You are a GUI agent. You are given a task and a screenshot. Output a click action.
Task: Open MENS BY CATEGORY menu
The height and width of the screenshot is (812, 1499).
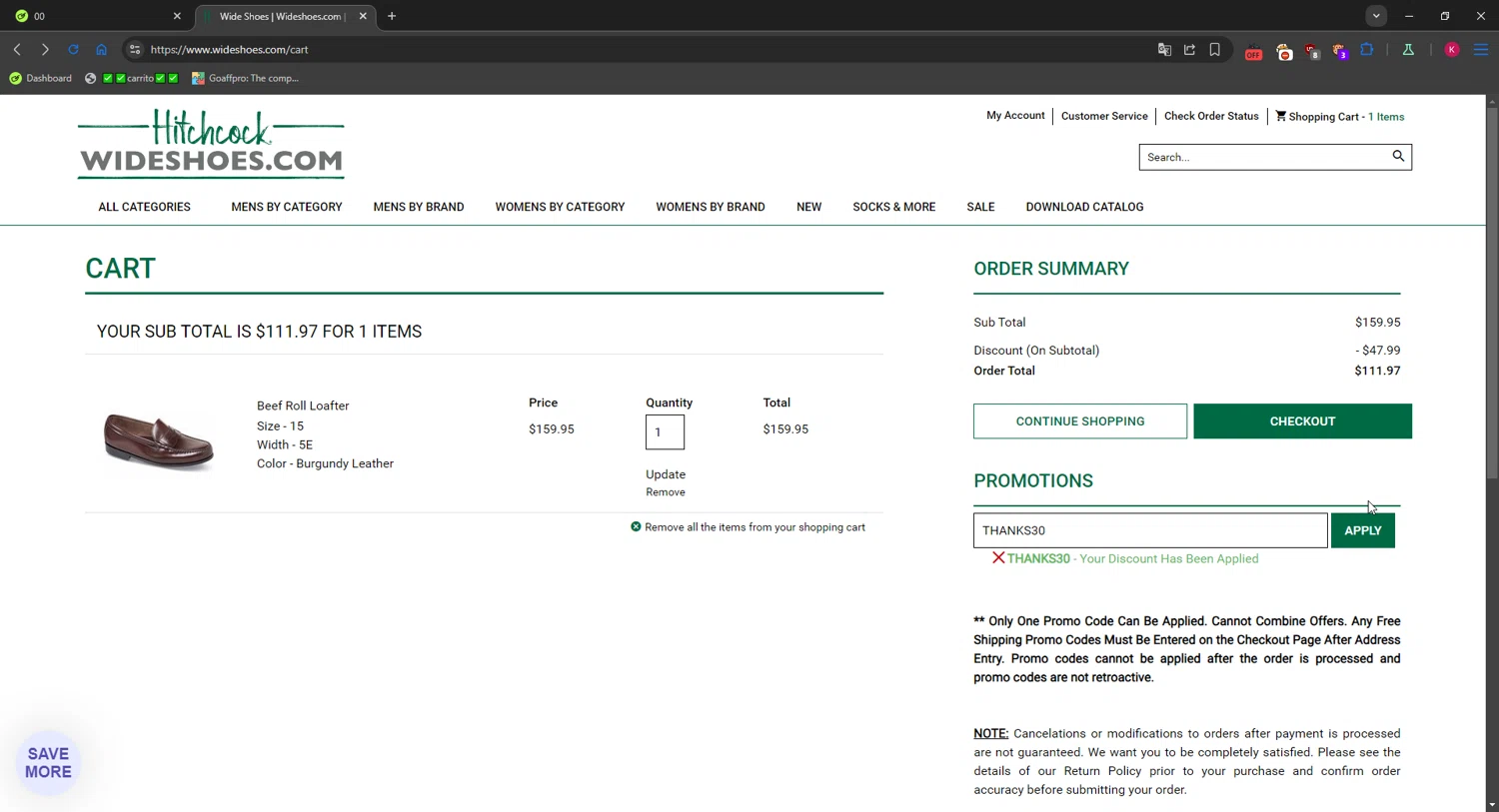(x=287, y=207)
